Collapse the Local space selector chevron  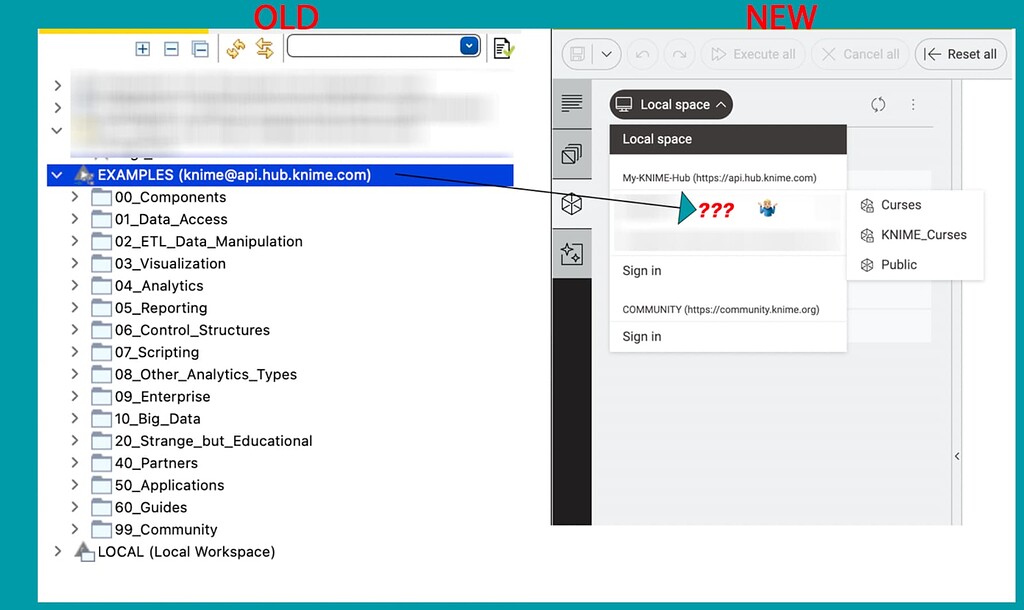pos(720,104)
